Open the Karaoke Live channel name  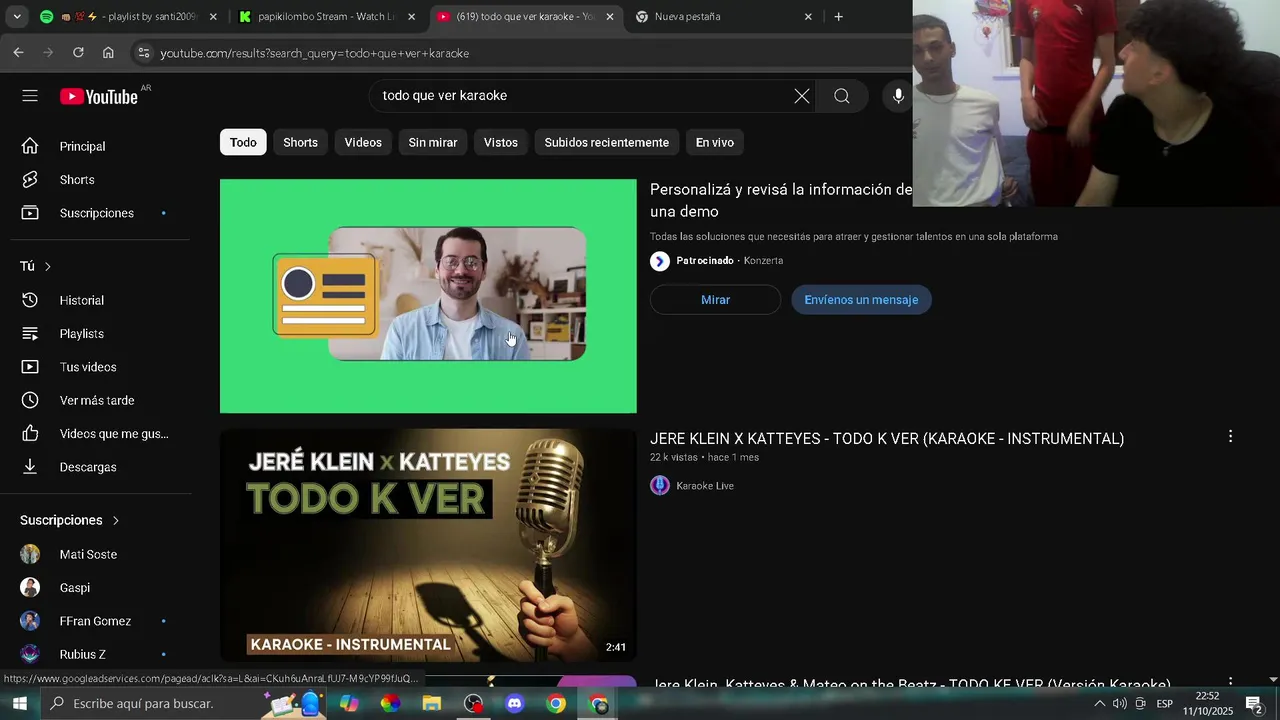pos(705,486)
